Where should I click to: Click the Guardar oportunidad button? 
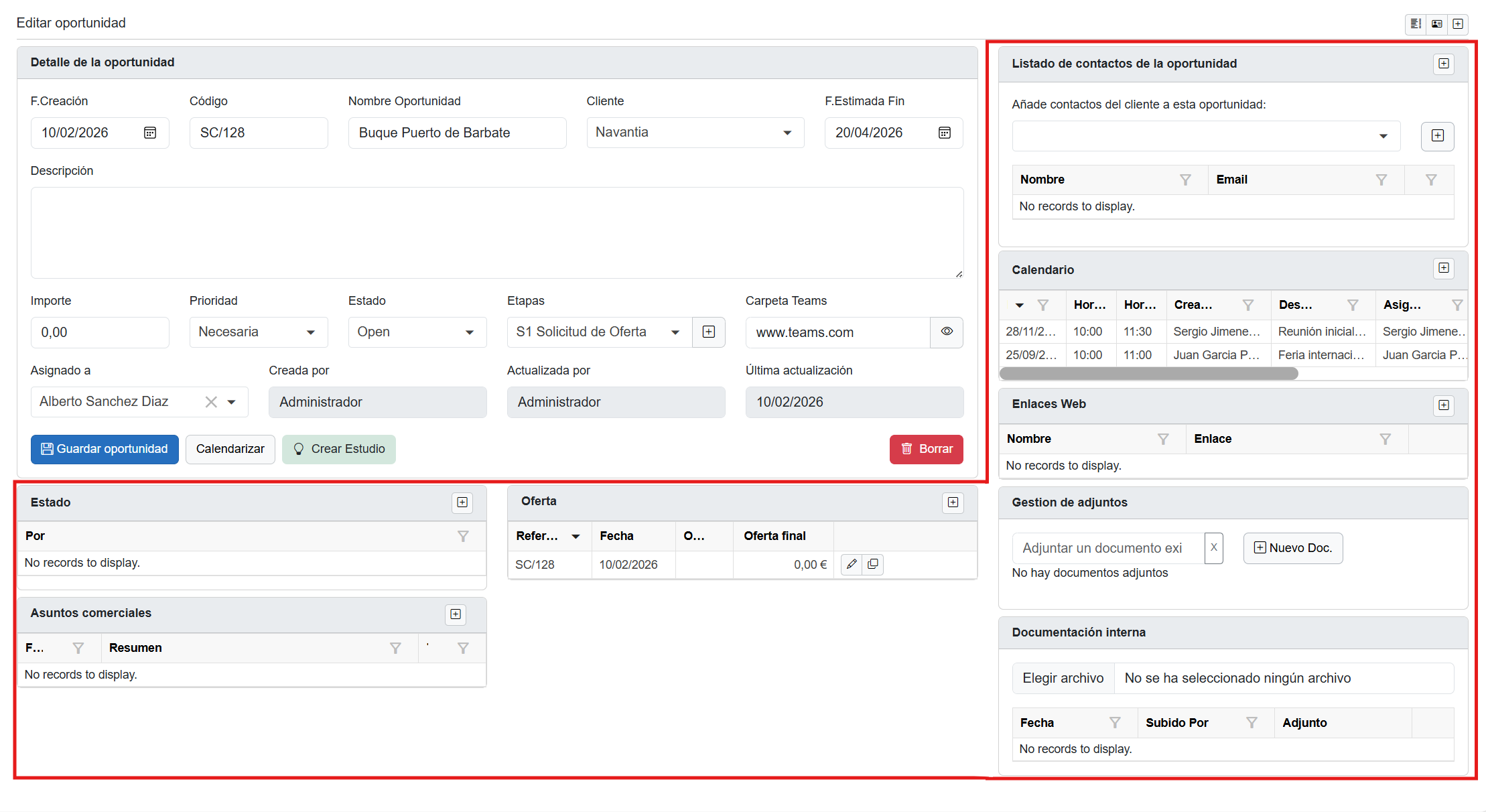[105, 449]
